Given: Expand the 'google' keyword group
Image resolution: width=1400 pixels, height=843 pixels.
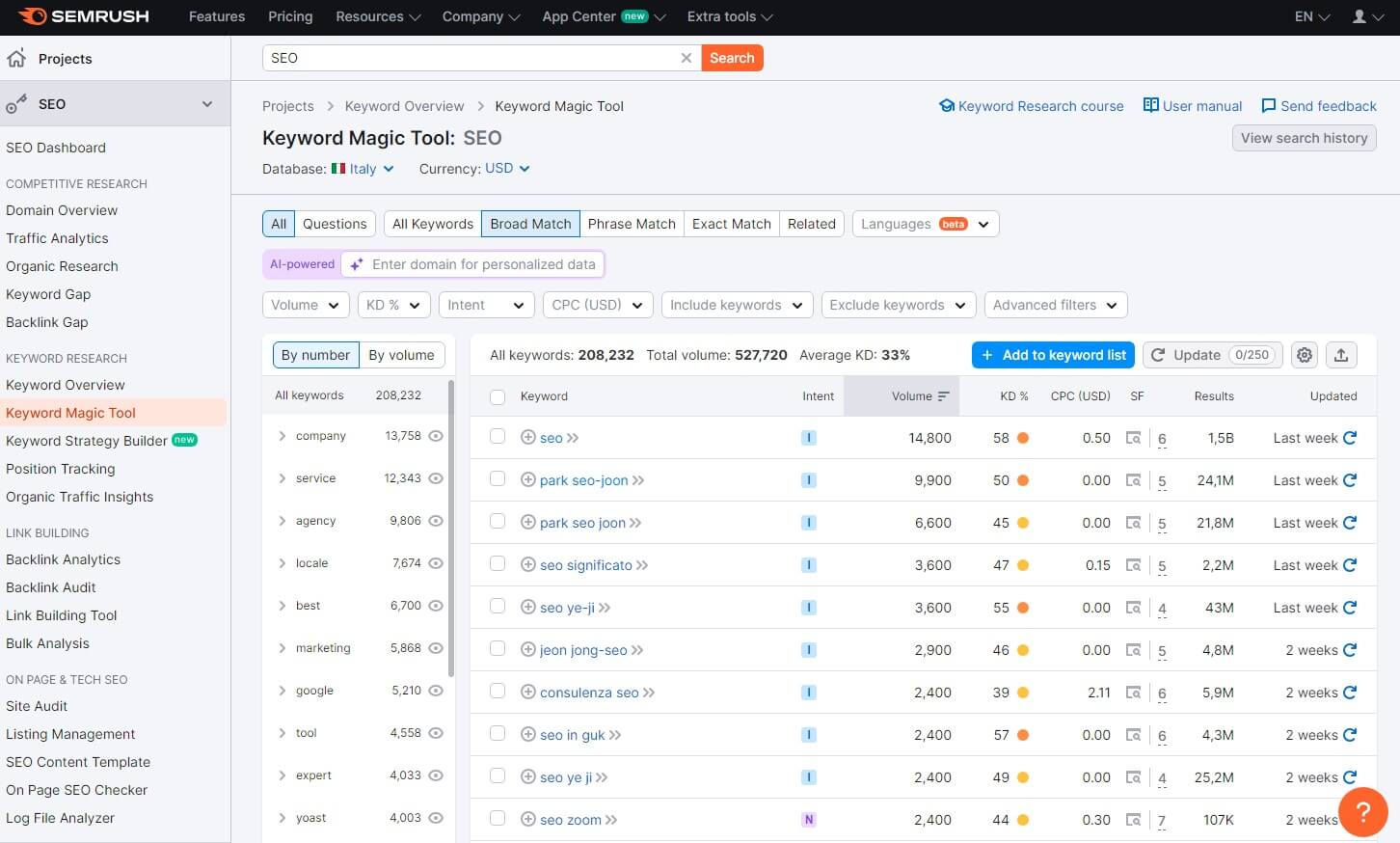Looking at the screenshot, I should (x=283, y=691).
